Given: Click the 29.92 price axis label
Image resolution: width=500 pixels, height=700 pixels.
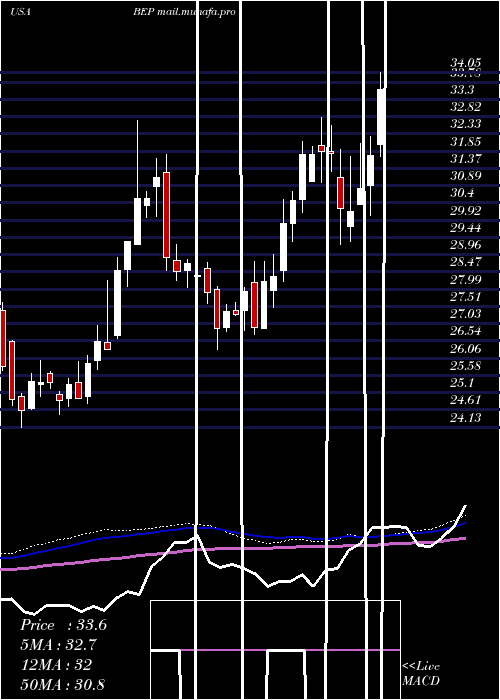Looking at the screenshot, I should point(465,210).
